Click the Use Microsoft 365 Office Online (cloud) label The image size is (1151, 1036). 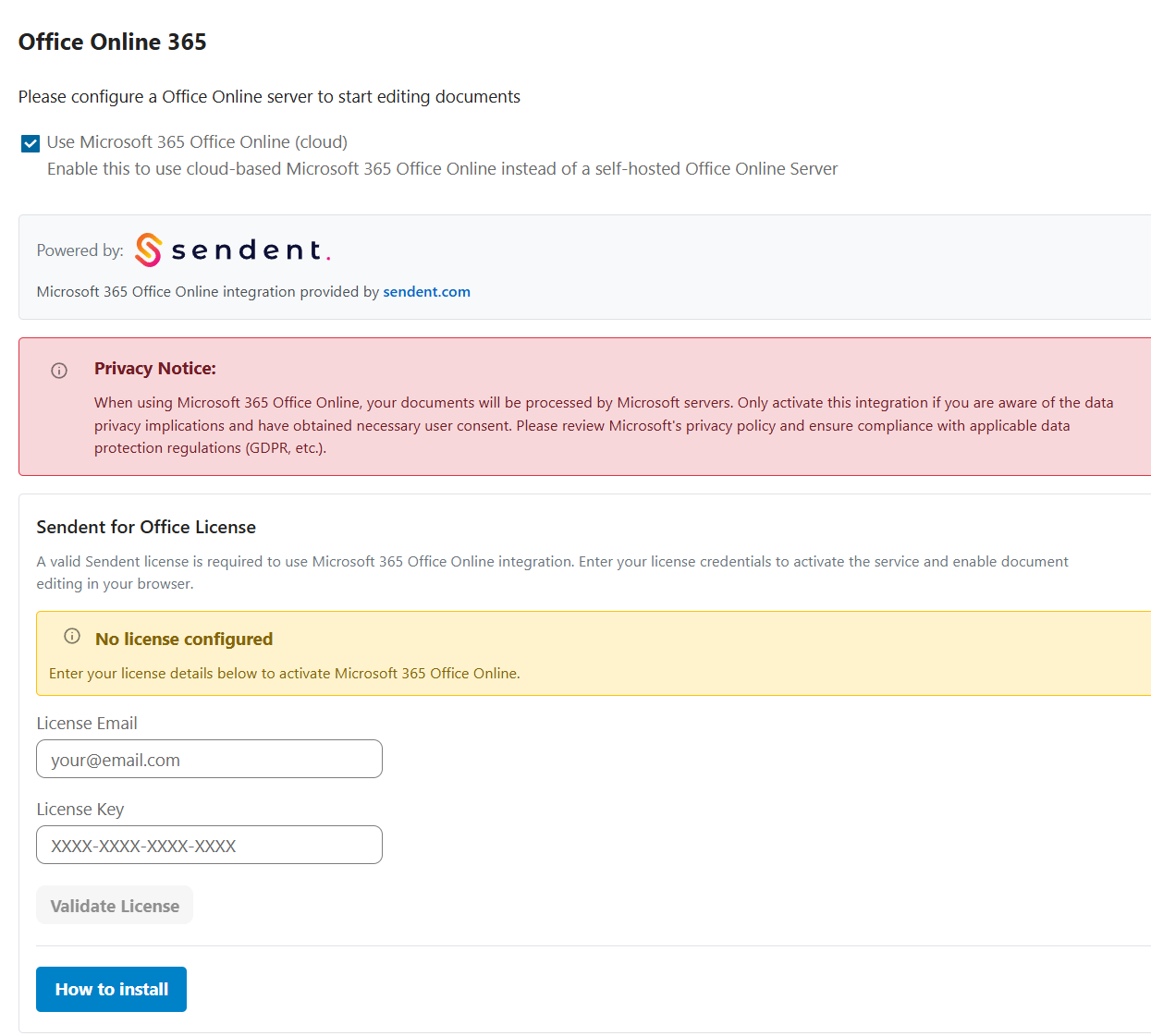click(197, 142)
